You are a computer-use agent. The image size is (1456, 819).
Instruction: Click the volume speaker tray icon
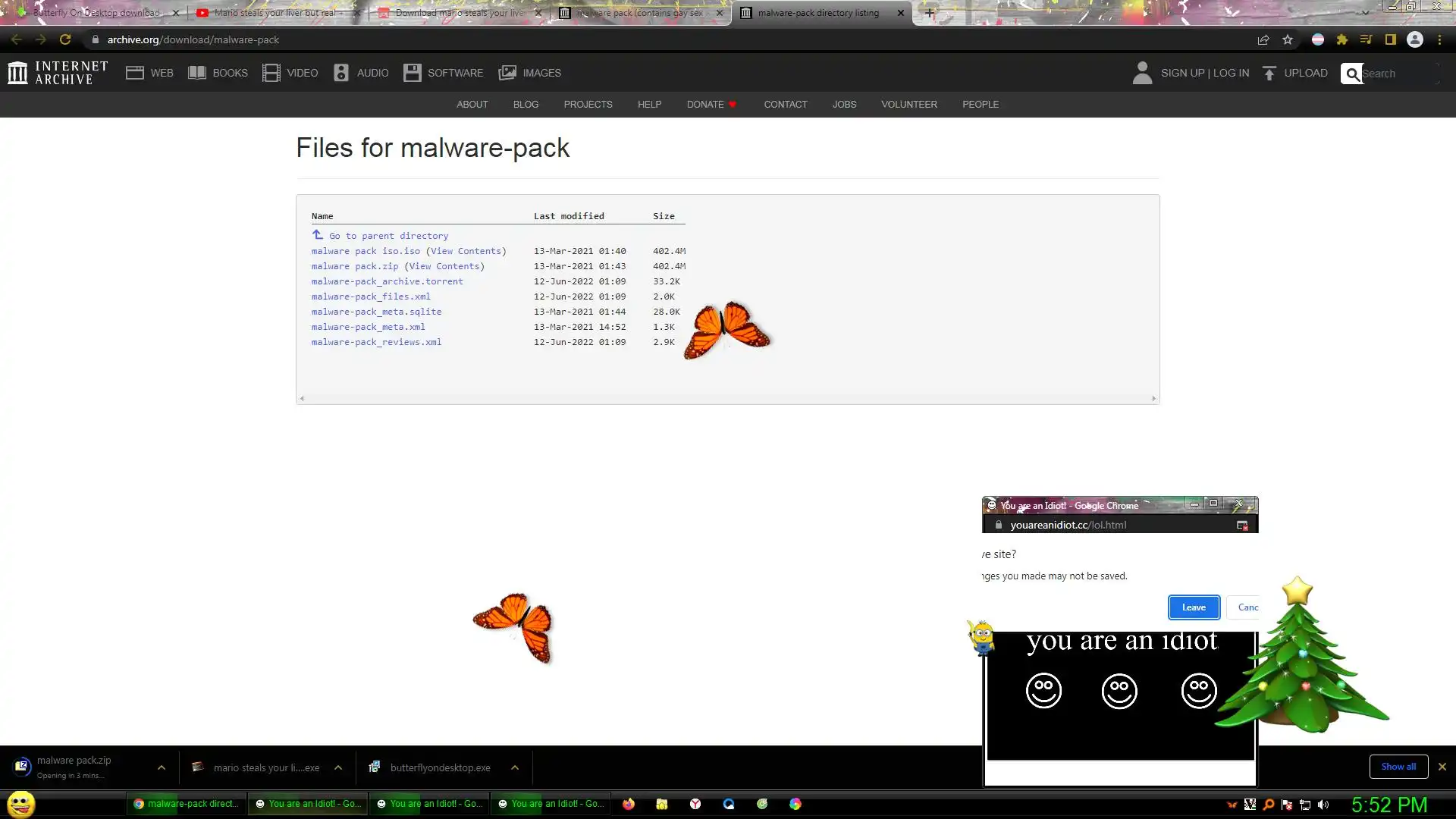click(1323, 805)
